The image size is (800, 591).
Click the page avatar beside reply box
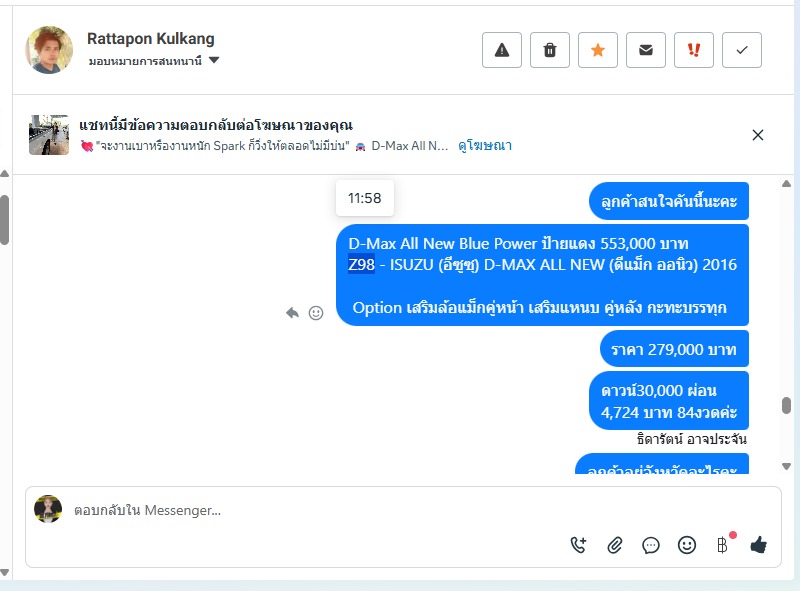pos(48,509)
